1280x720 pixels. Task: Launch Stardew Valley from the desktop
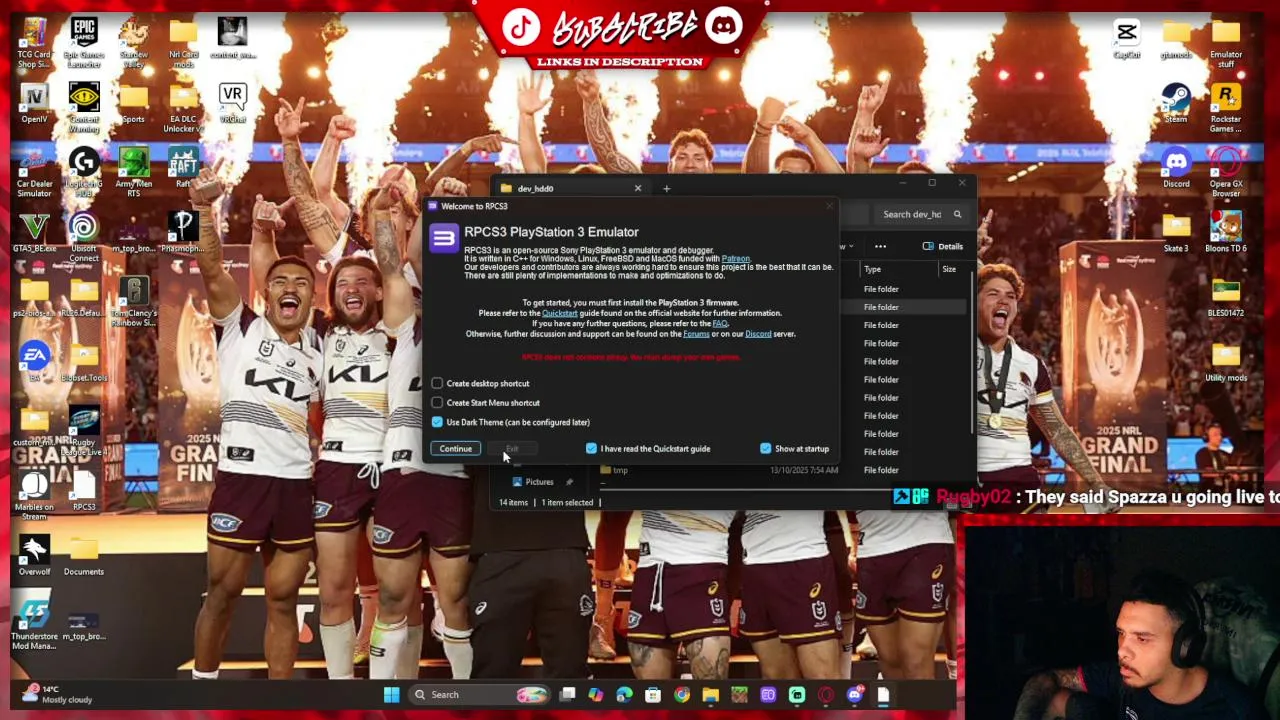point(133,42)
